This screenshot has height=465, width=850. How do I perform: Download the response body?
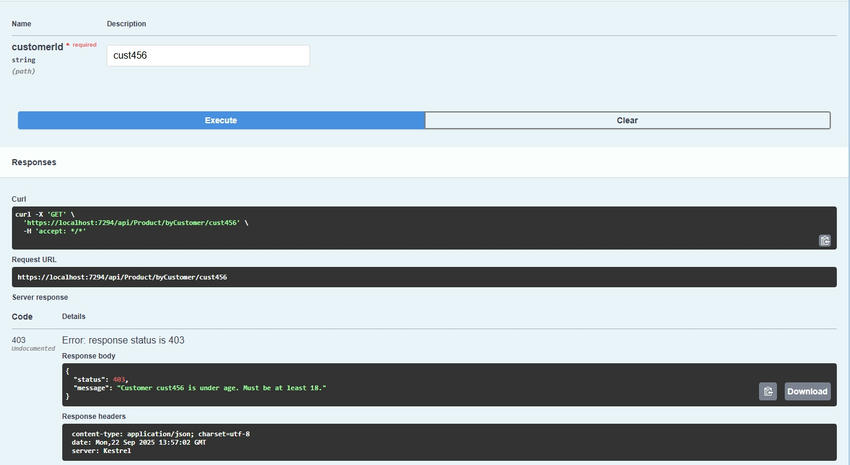click(x=807, y=391)
